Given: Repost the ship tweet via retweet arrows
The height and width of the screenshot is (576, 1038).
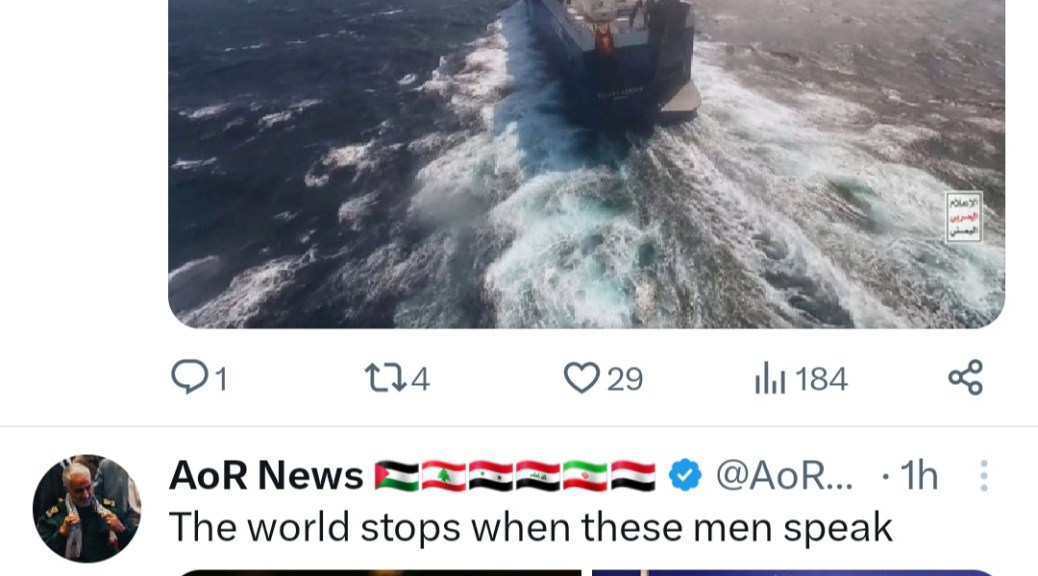Looking at the screenshot, I should click(385, 378).
